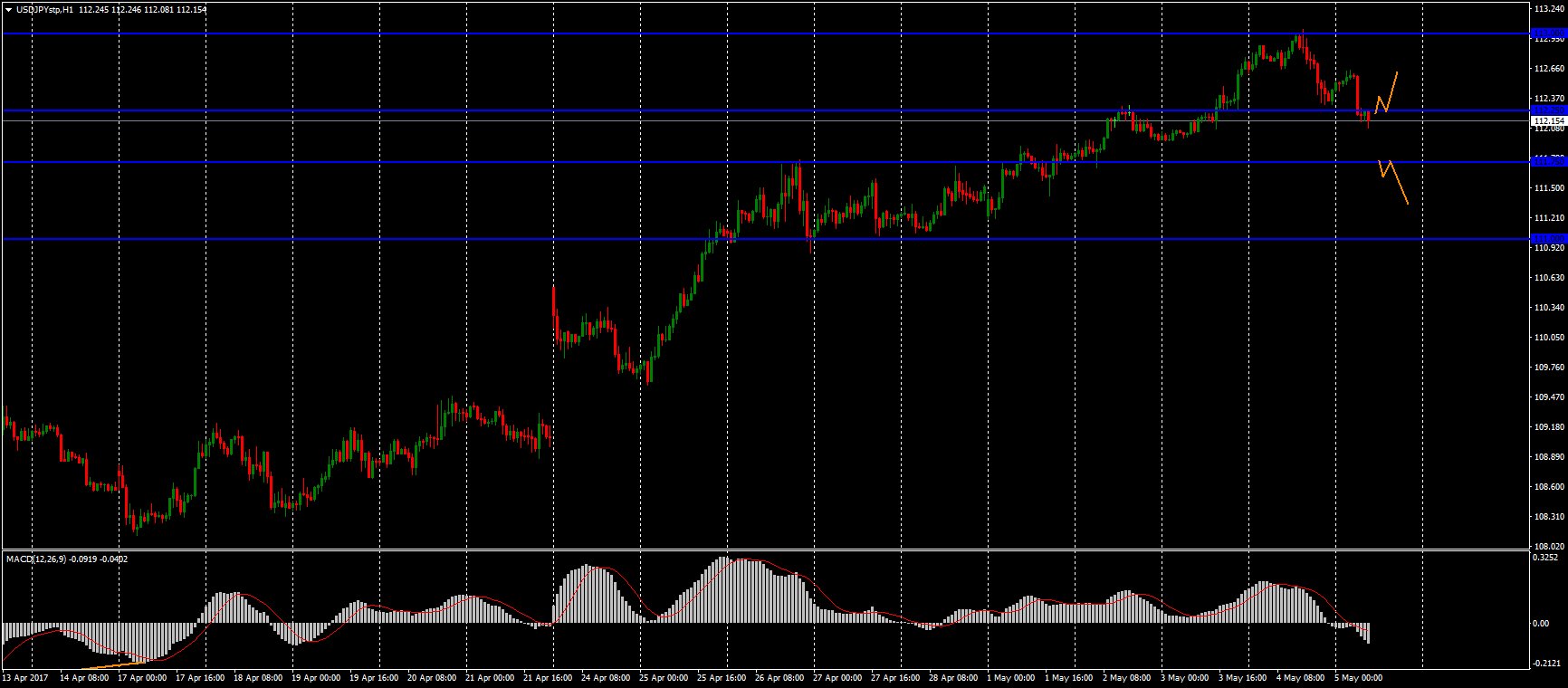Click the 1 May 16:00 time label
Image resolution: width=1568 pixels, height=688 pixels.
[1071, 678]
